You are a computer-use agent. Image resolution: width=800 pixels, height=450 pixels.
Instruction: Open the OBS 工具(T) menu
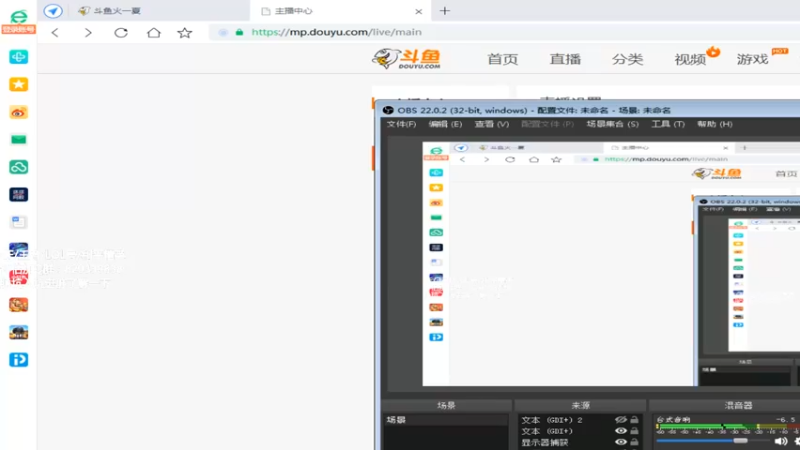click(x=668, y=124)
